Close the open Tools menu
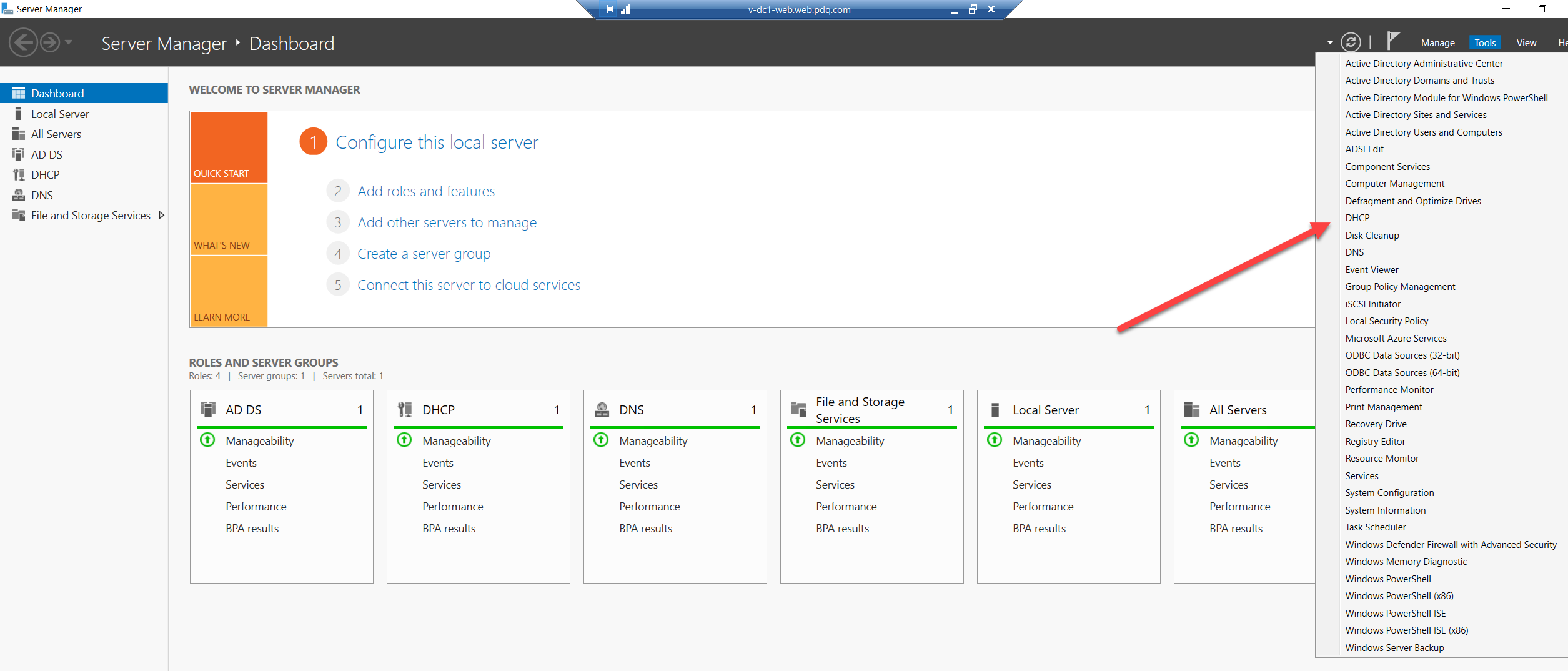 (1485, 43)
